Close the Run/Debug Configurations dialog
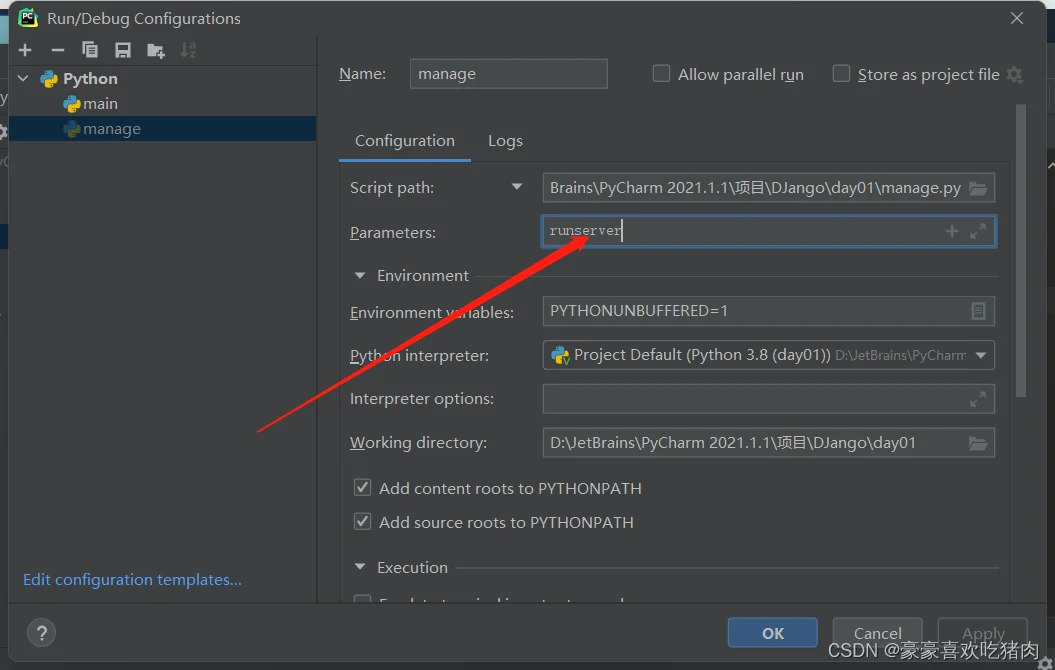Viewport: 1055px width, 670px height. coord(1017,18)
